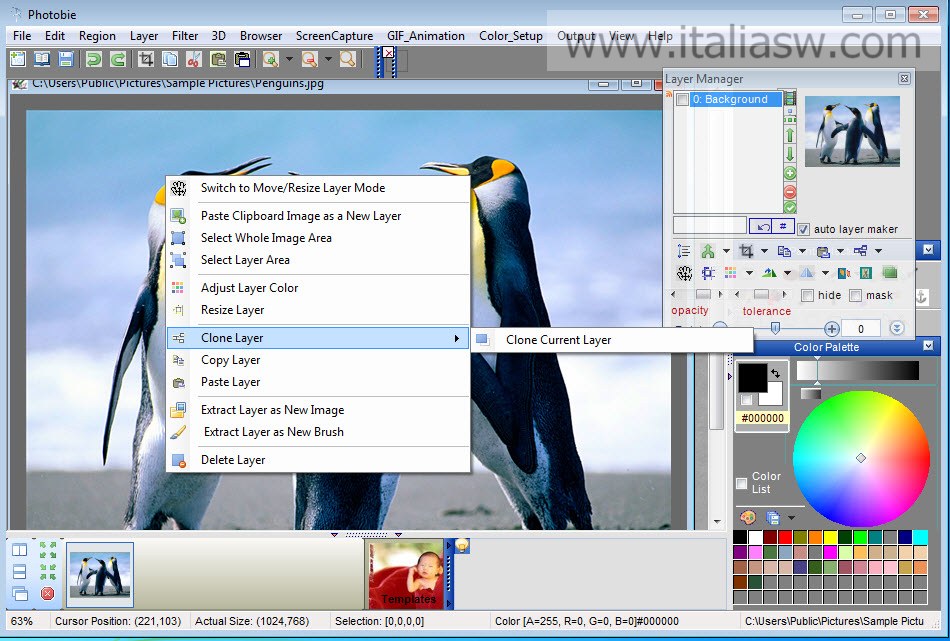Redo with the green arrow icon
The image size is (950, 641).
pos(118,59)
